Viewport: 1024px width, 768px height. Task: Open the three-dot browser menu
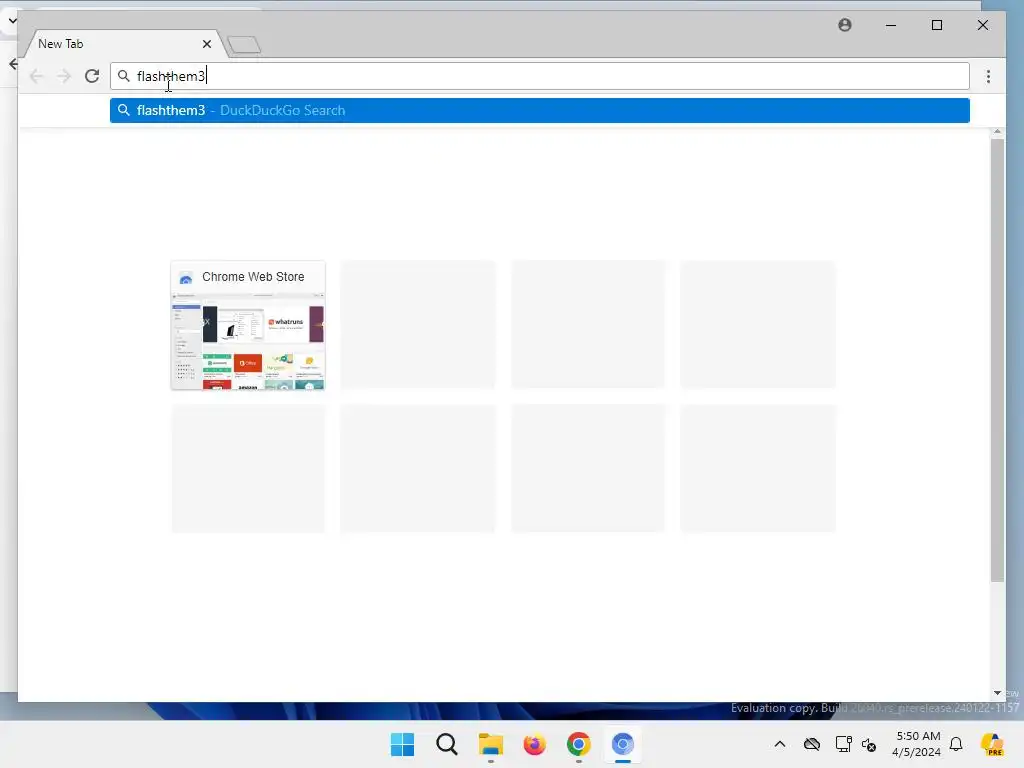tap(988, 76)
